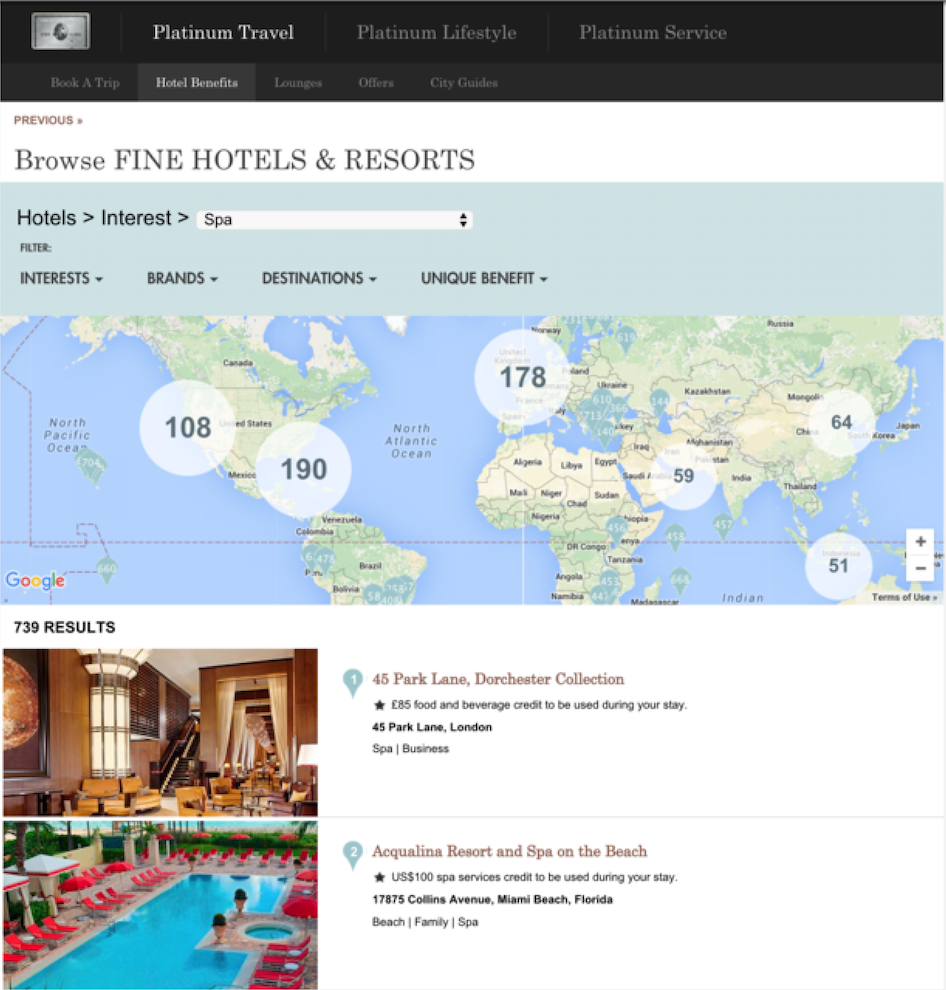Click the 'Beach | Family | Spa' tags
This screenshot has width=946, height=990.
[x=425, y=922]
